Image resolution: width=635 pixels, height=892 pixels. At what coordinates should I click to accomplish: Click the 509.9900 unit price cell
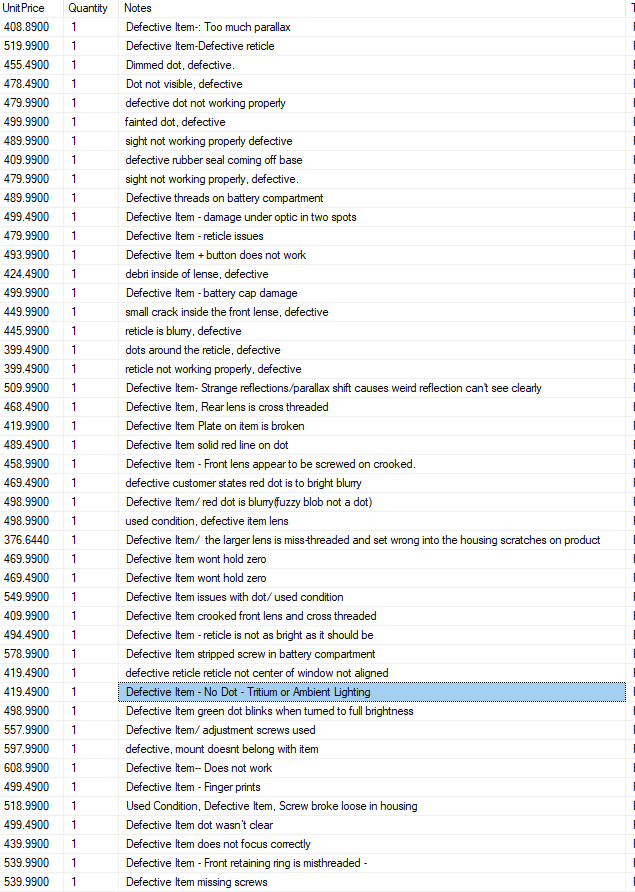click(31, 388)
